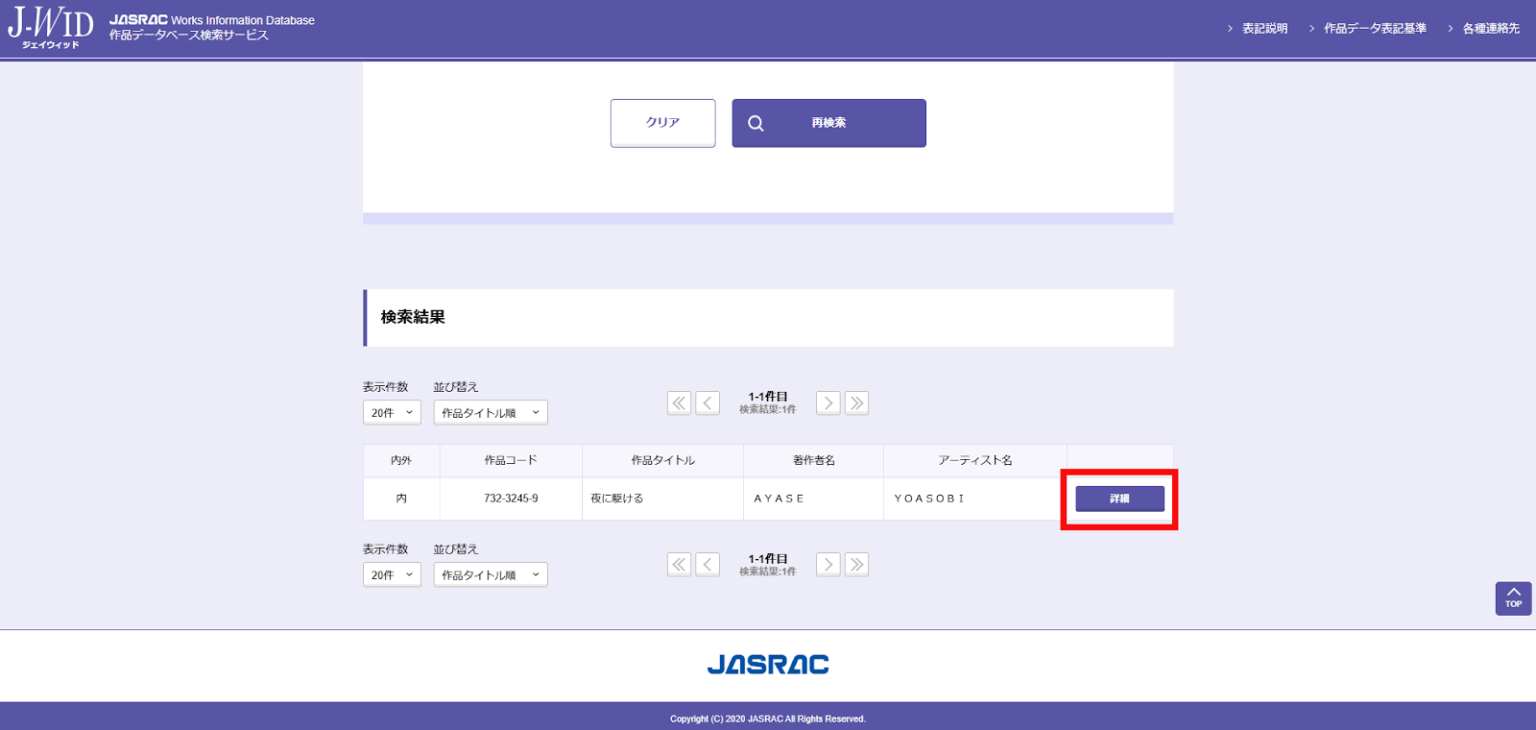Click the next-page arrow above the results table
The image size is (1536, 730).
coord(828,402)
